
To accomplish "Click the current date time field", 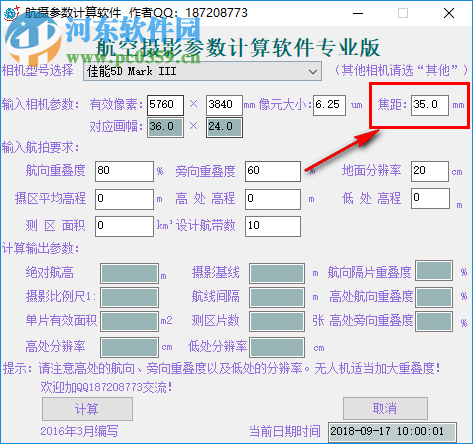I will point(392,432).
